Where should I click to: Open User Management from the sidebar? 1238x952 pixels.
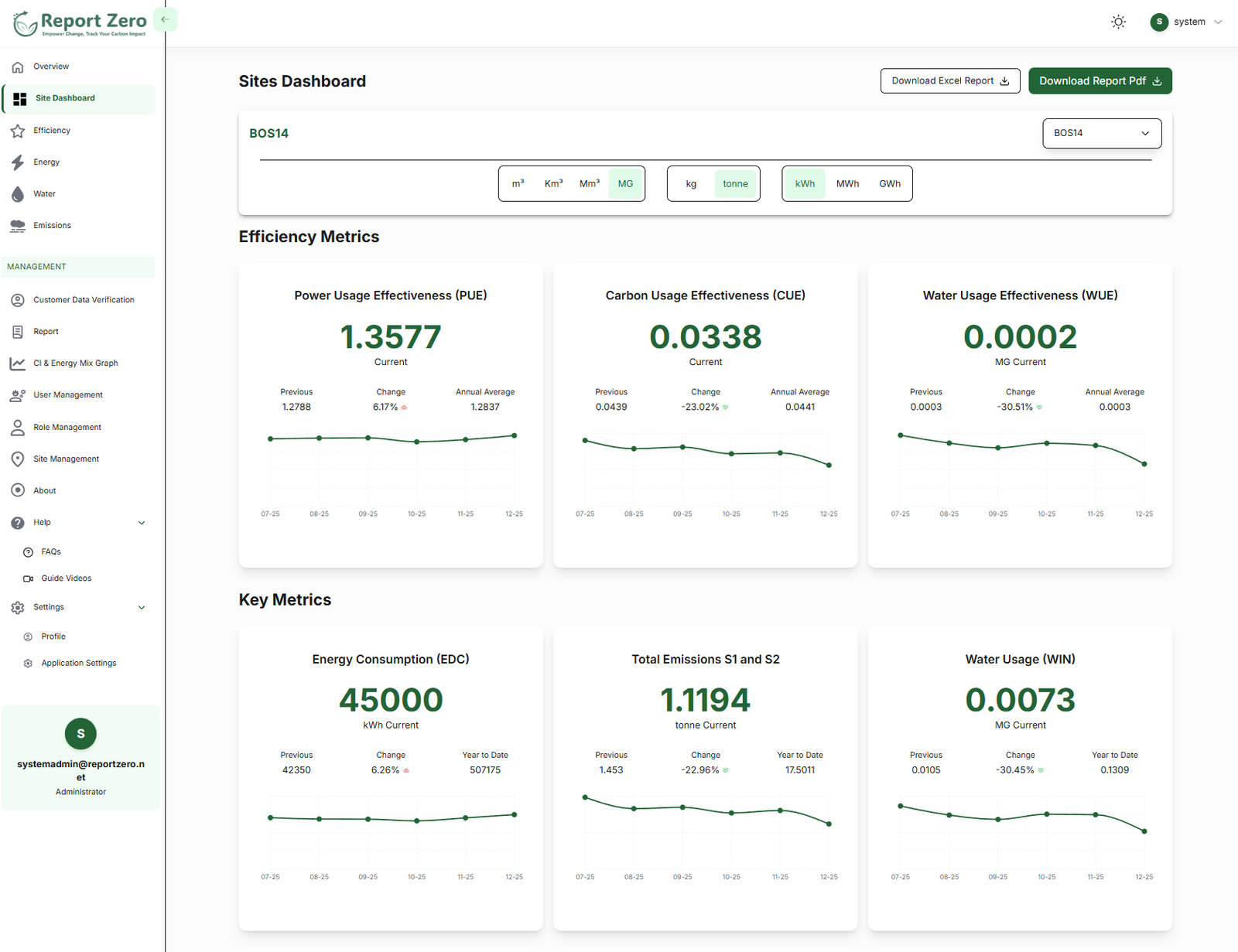(x=68, y=395)
